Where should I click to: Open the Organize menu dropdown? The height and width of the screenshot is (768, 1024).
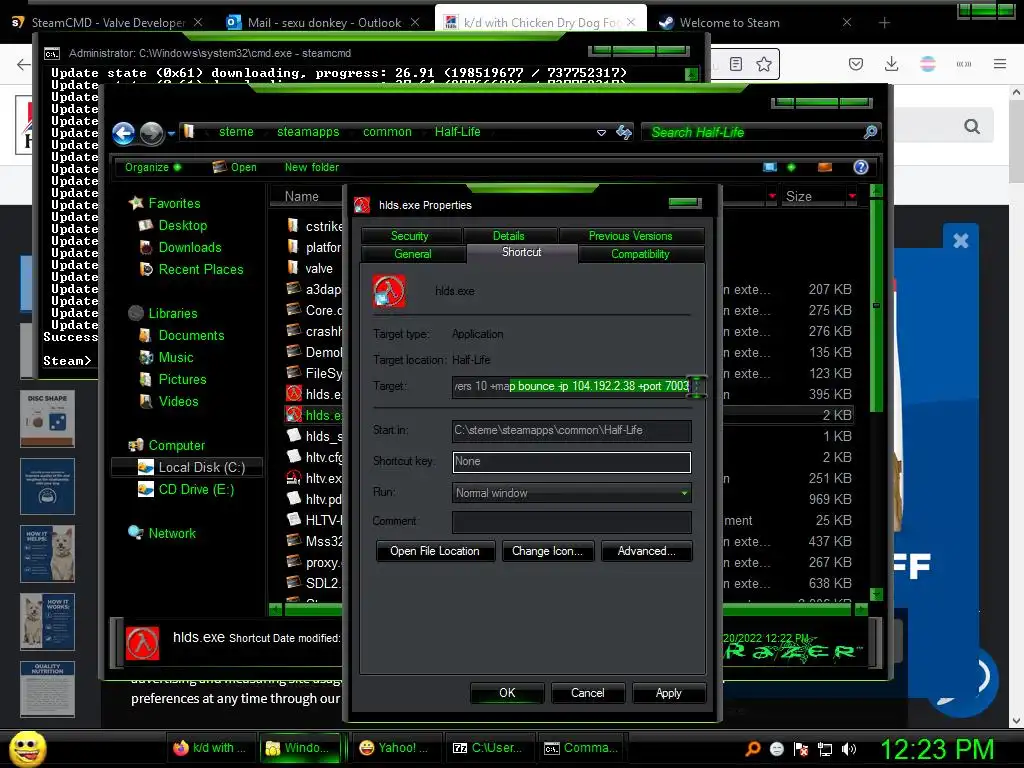click(x=153, y=167)
